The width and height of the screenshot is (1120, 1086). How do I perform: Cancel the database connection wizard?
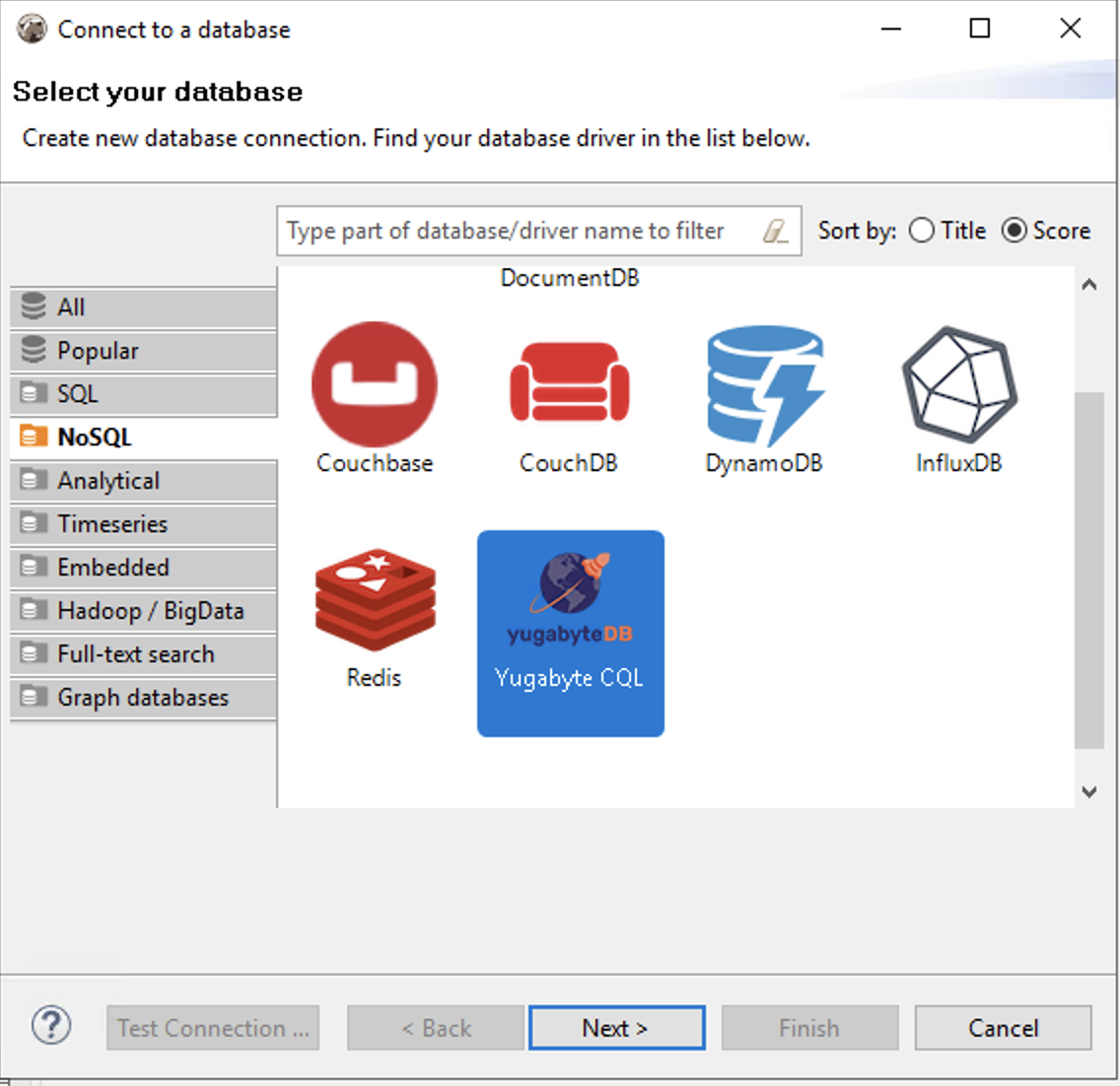coord(1003,1027)
